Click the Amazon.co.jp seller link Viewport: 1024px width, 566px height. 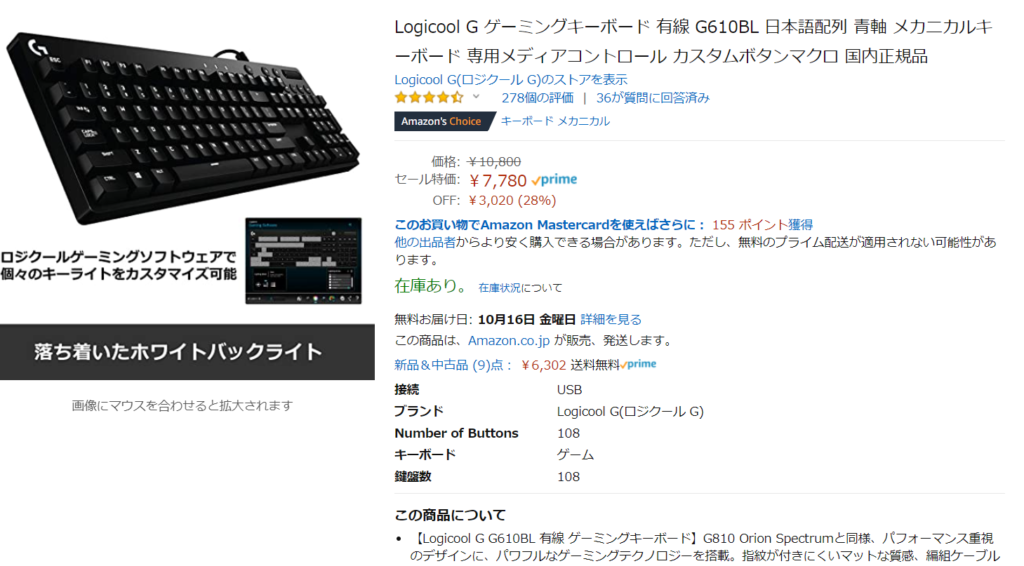509,341
